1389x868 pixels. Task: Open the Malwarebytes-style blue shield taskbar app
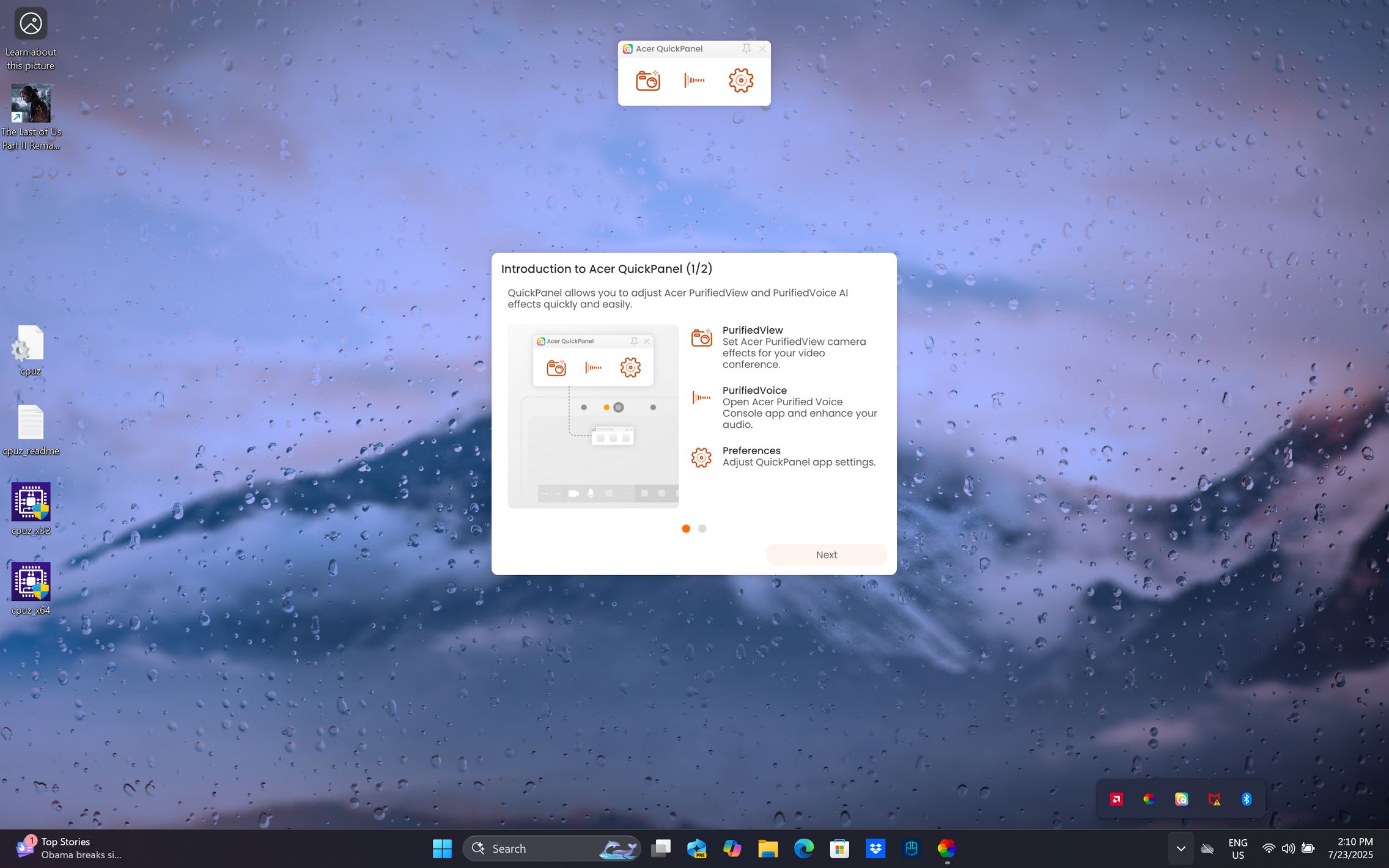click(911, 848)
